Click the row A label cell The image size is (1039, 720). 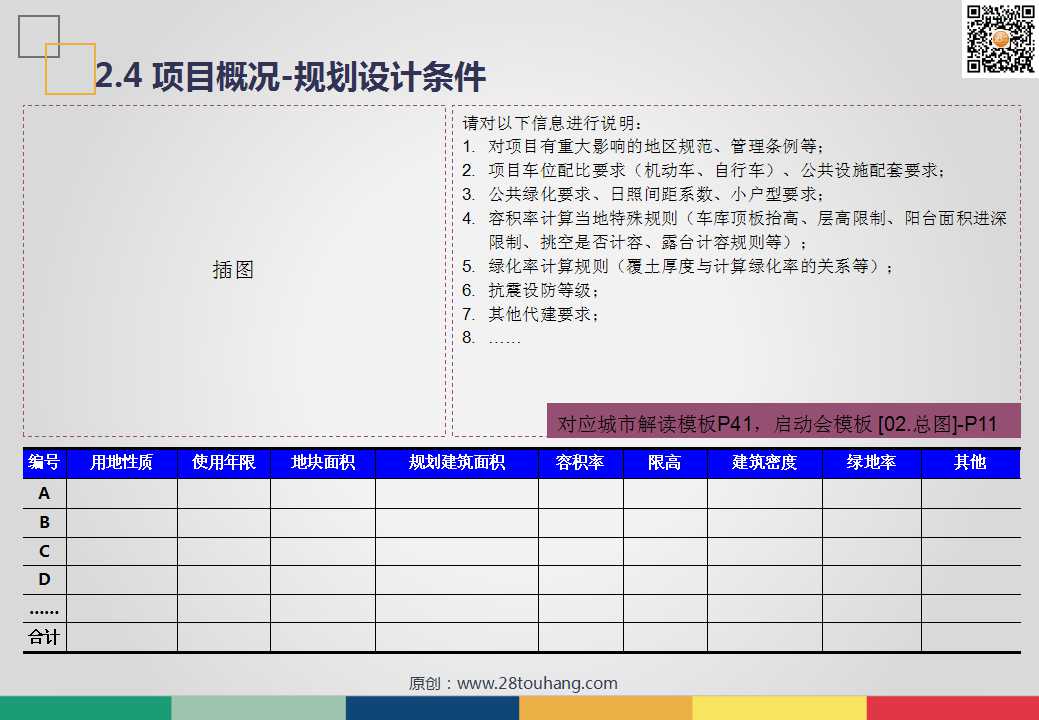[44, 493]
